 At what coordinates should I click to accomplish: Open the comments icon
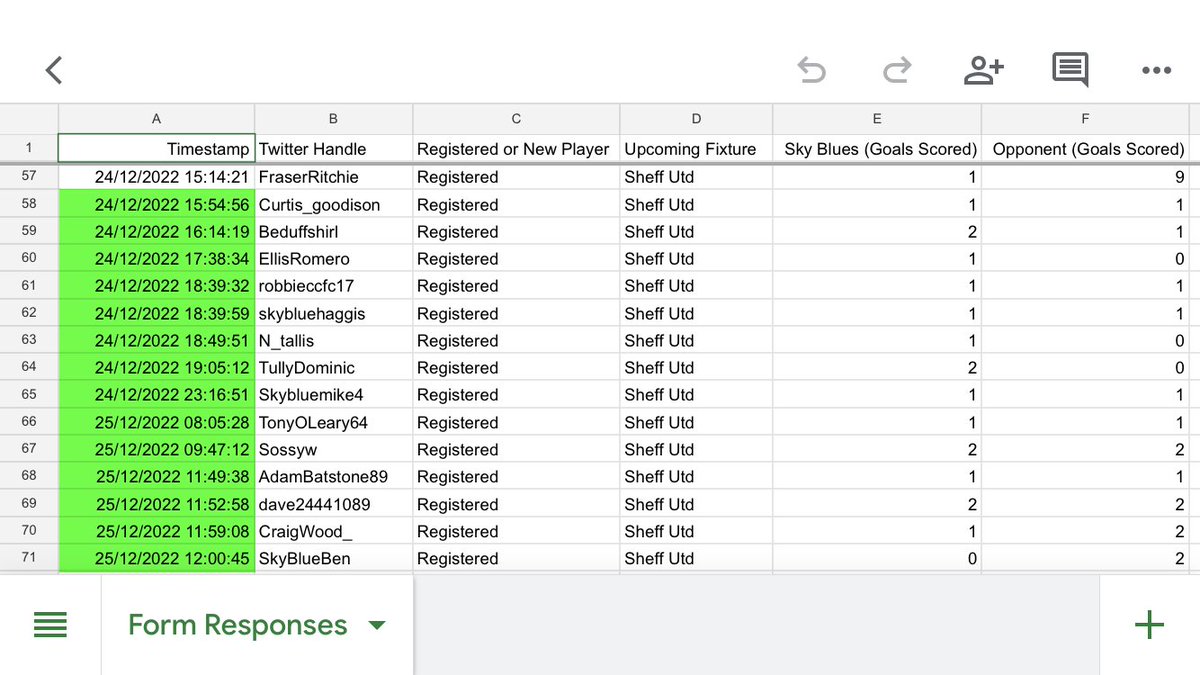click(1070, 70)
